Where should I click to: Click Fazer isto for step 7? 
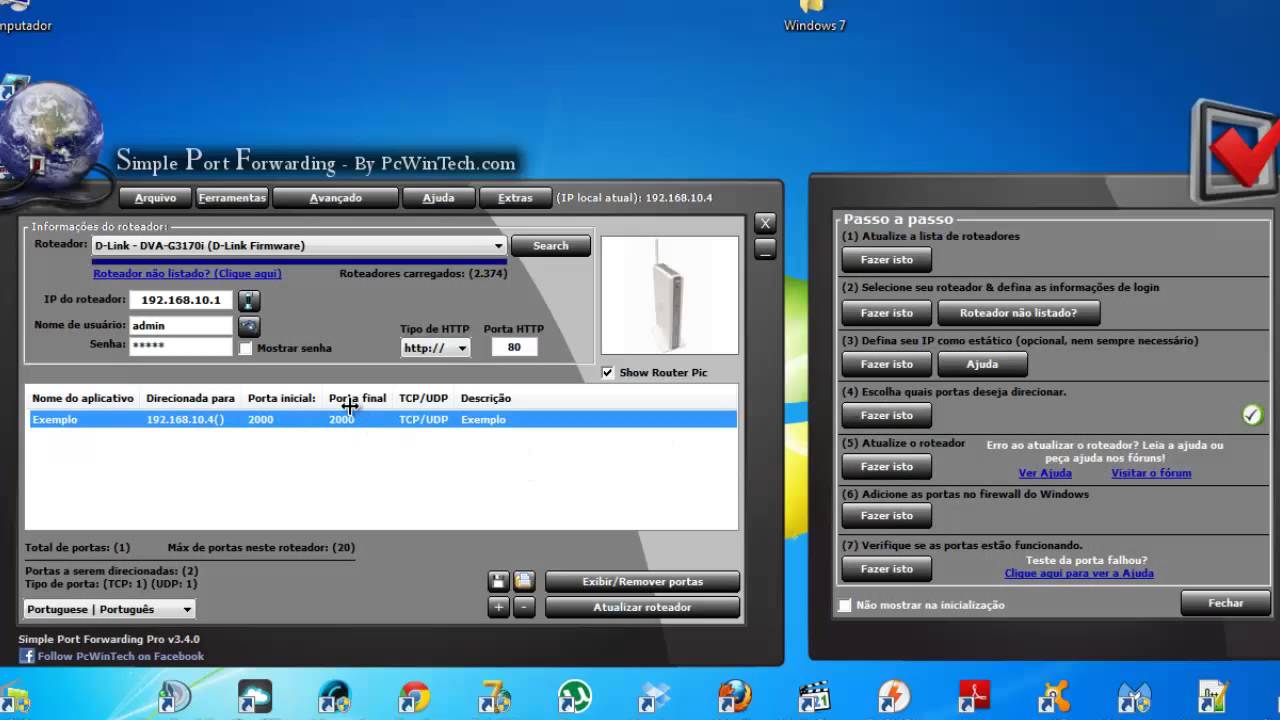887,569
